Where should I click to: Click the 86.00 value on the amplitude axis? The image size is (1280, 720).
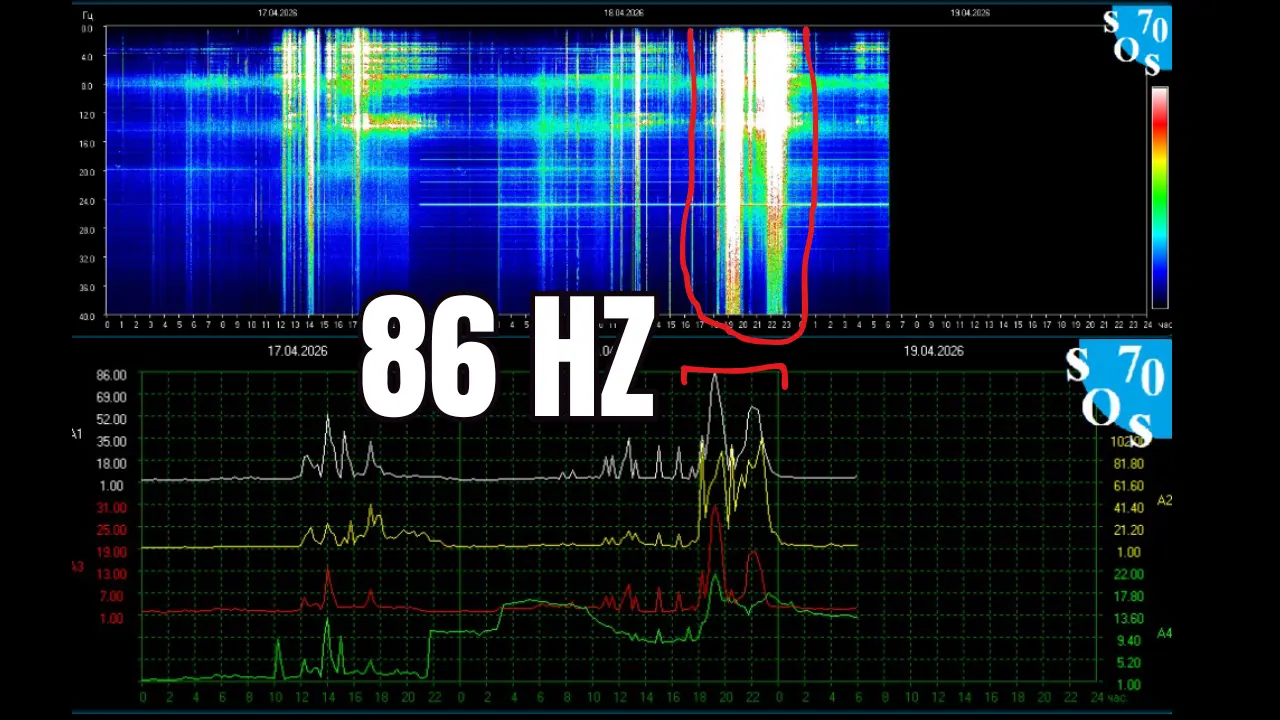click(x=111, y=375)
